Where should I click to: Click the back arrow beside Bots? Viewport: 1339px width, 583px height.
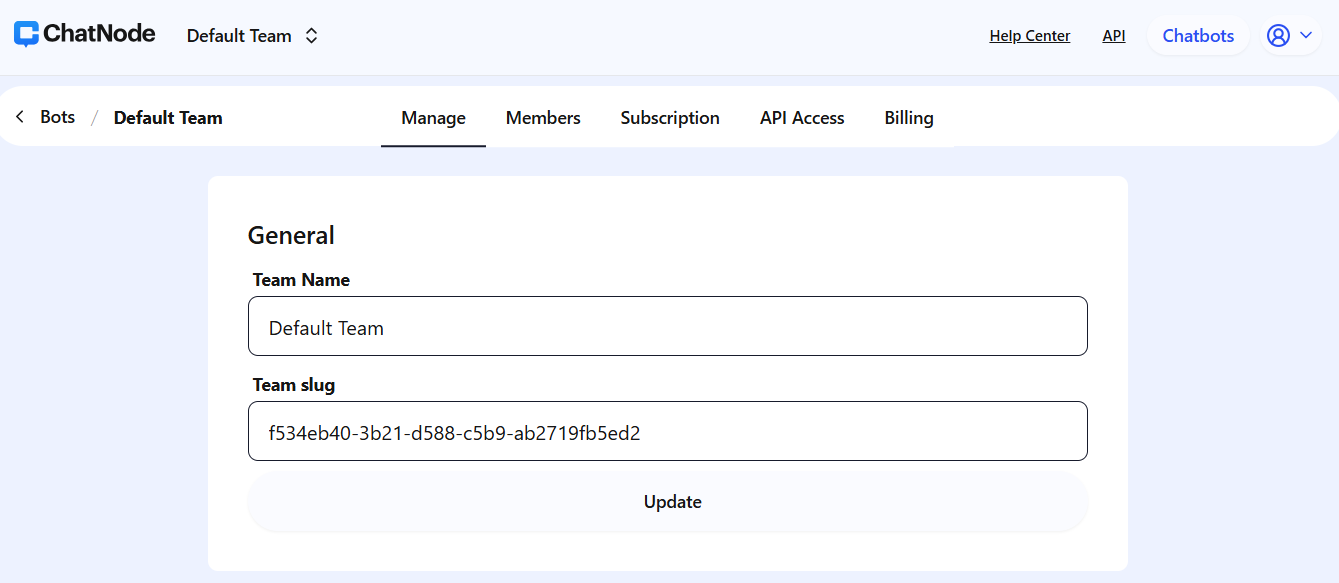[19, 117]
